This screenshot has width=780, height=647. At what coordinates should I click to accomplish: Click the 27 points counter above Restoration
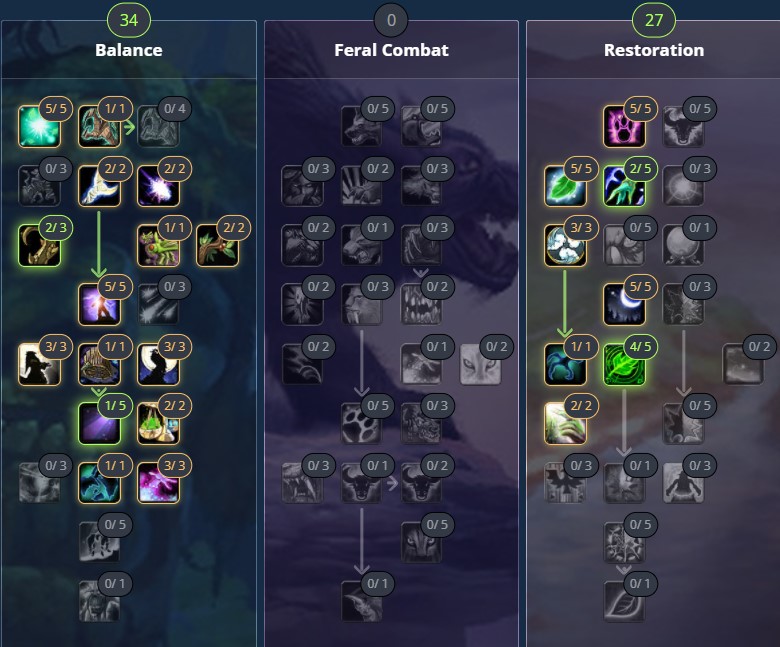(654, 20)
